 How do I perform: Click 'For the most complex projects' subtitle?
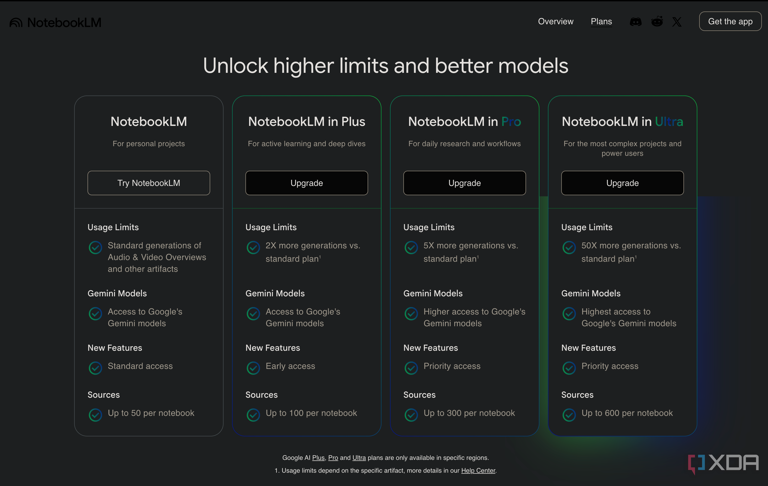[623, 148]
